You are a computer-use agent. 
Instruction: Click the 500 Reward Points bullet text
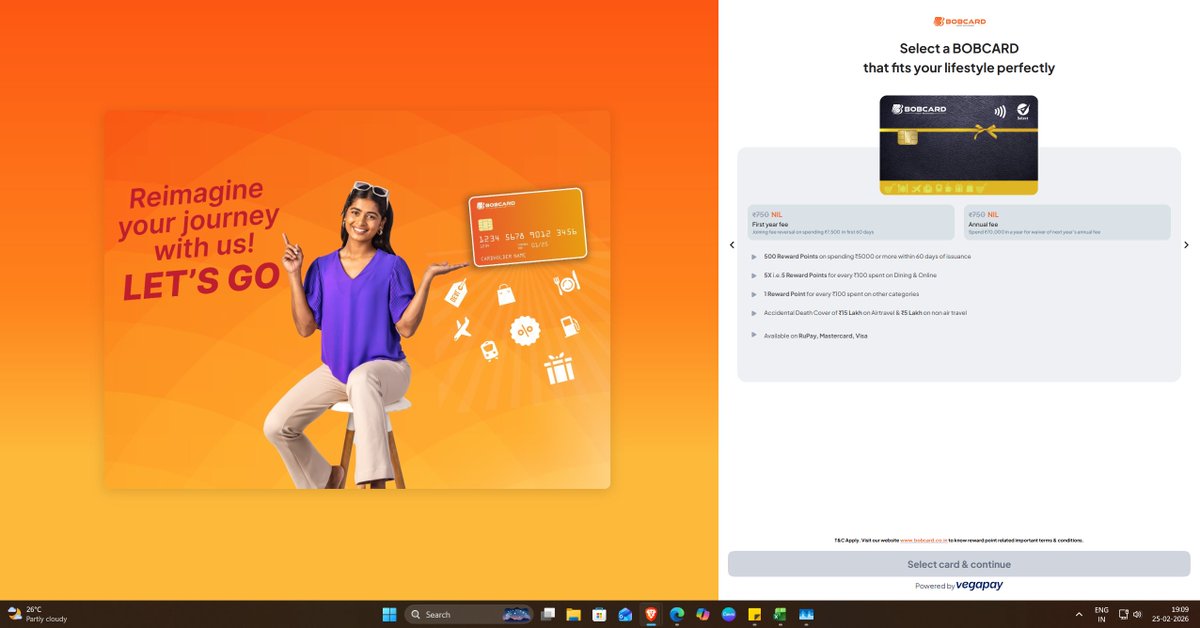(867, 256)
